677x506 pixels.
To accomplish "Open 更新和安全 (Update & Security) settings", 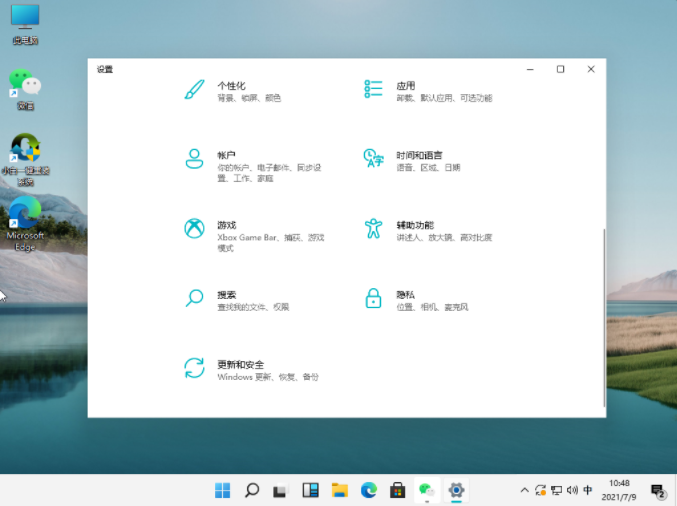I will point(242,369).
